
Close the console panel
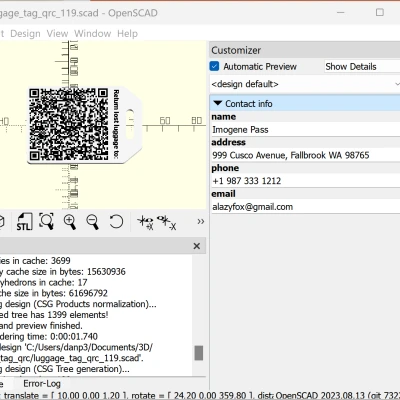tap(197, 246)
